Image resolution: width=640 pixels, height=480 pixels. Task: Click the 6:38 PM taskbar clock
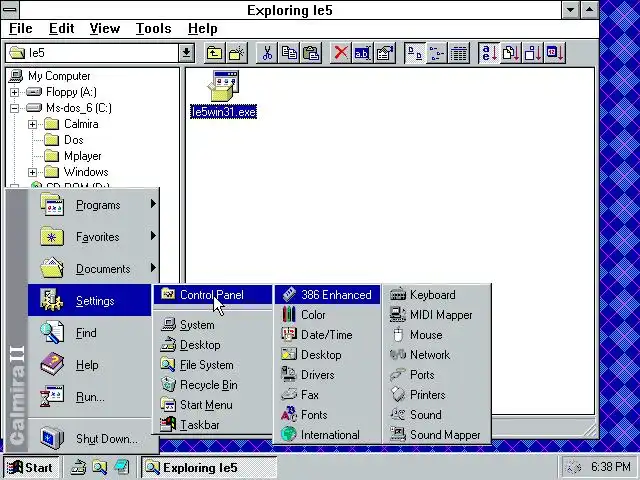611,467
